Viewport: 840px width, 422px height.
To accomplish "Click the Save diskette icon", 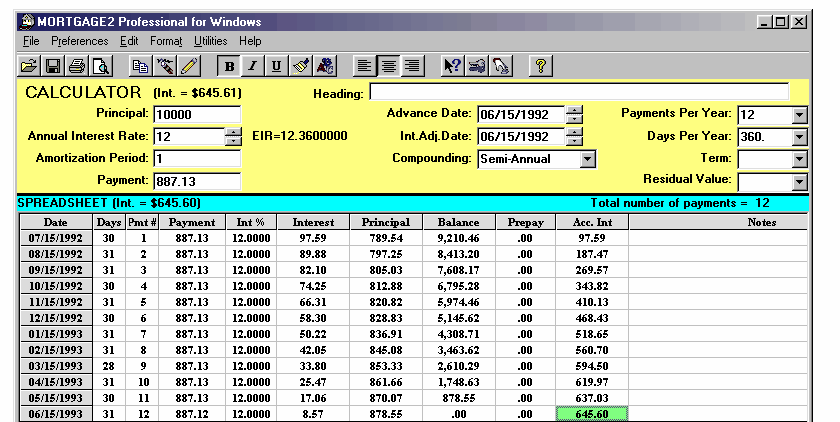I will point(53,66).
